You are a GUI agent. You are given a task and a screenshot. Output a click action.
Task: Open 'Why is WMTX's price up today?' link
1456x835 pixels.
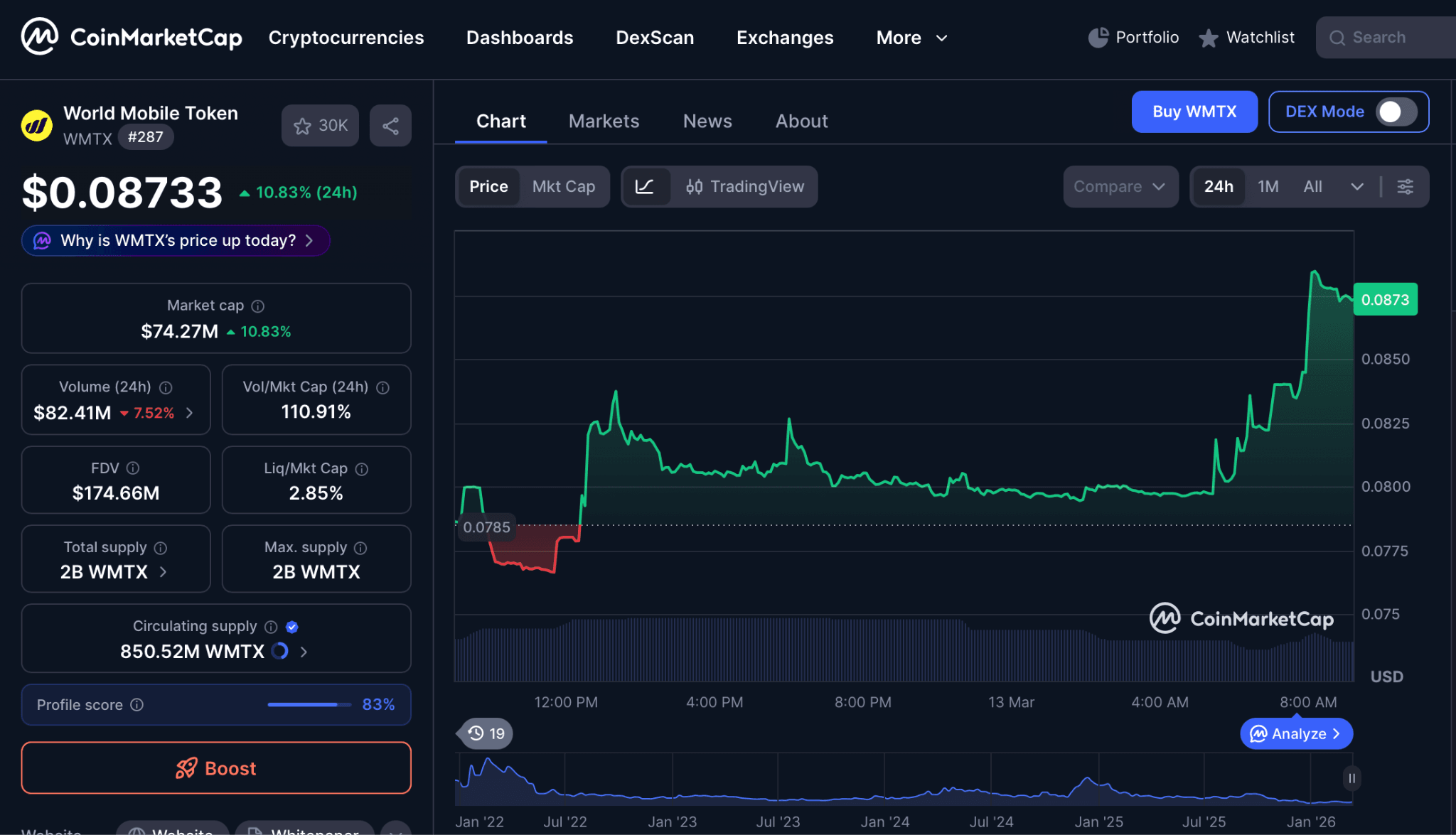click(x=175, y=240)
